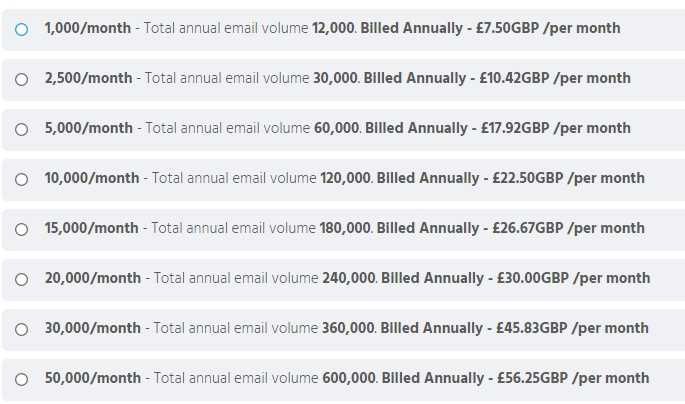Click the £45.83GBP per month price label
685x404 pixels.
point(572,328)
